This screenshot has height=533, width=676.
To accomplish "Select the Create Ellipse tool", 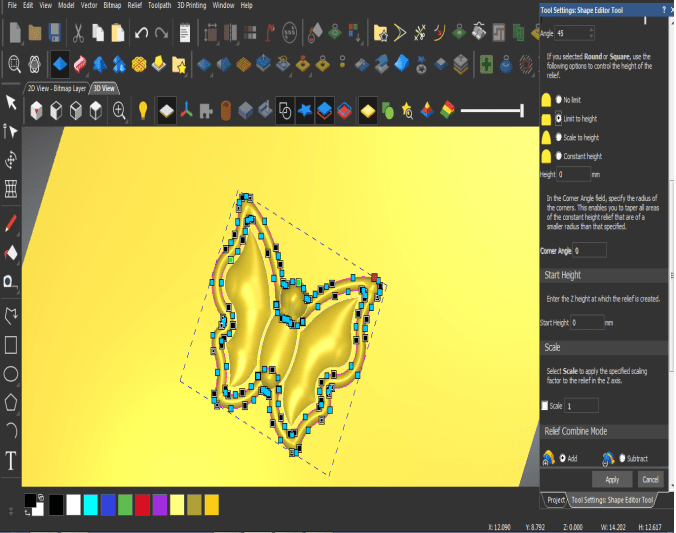I will [x=11, y=374].
